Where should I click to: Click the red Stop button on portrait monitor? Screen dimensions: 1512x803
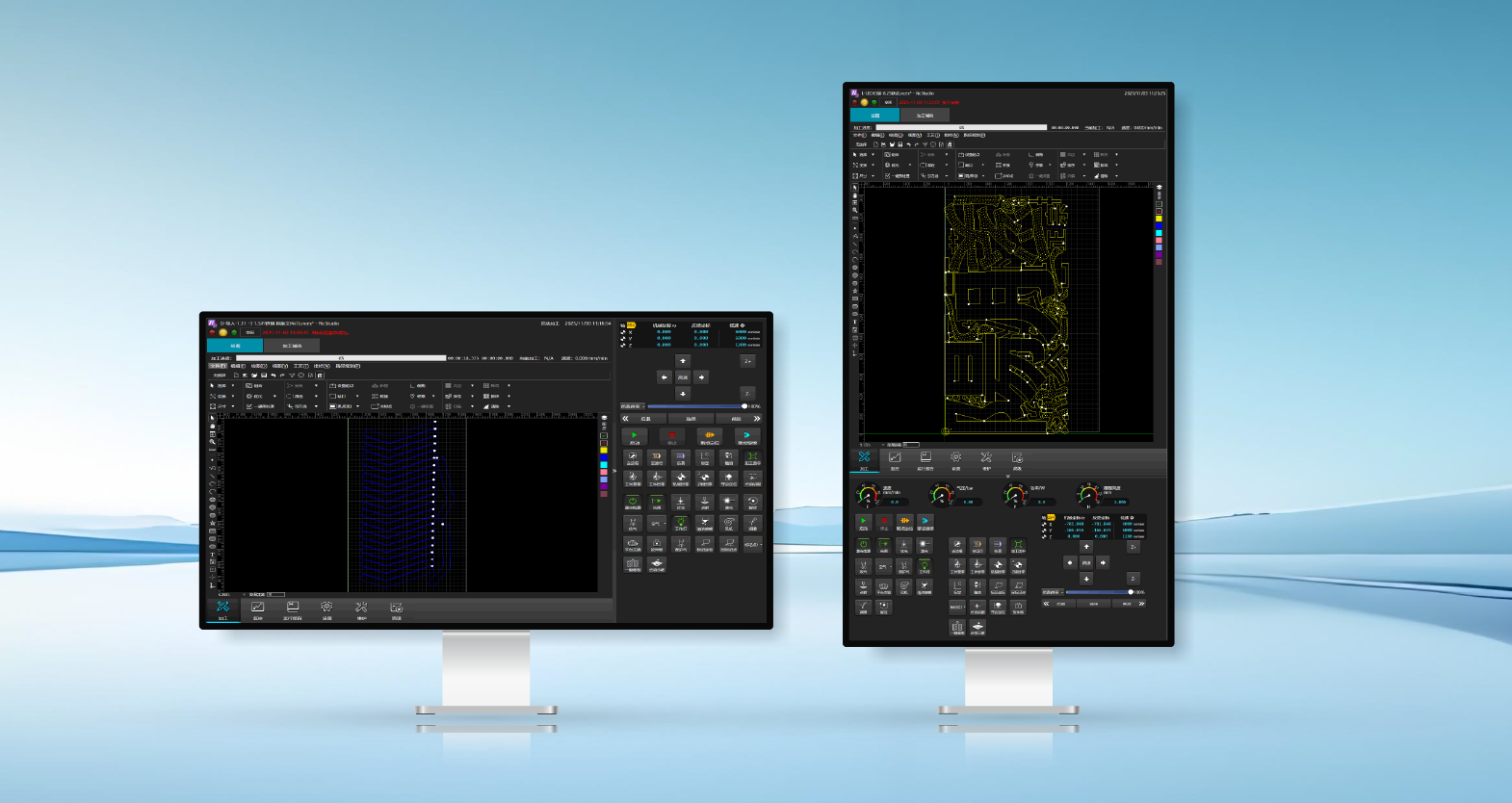click(x=883, y=521)
